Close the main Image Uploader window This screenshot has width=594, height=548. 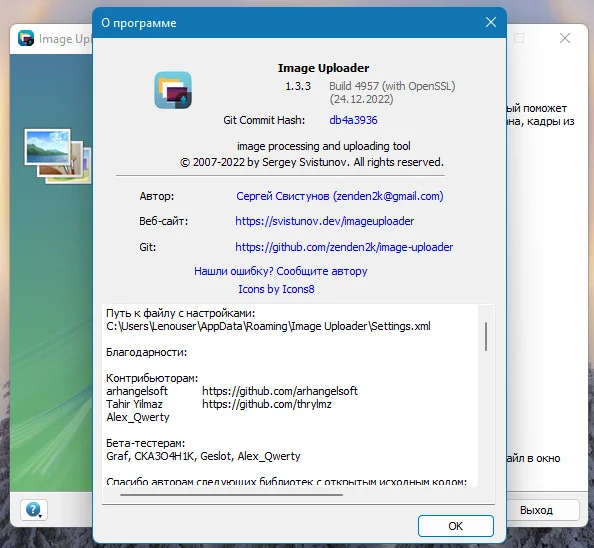565,38
